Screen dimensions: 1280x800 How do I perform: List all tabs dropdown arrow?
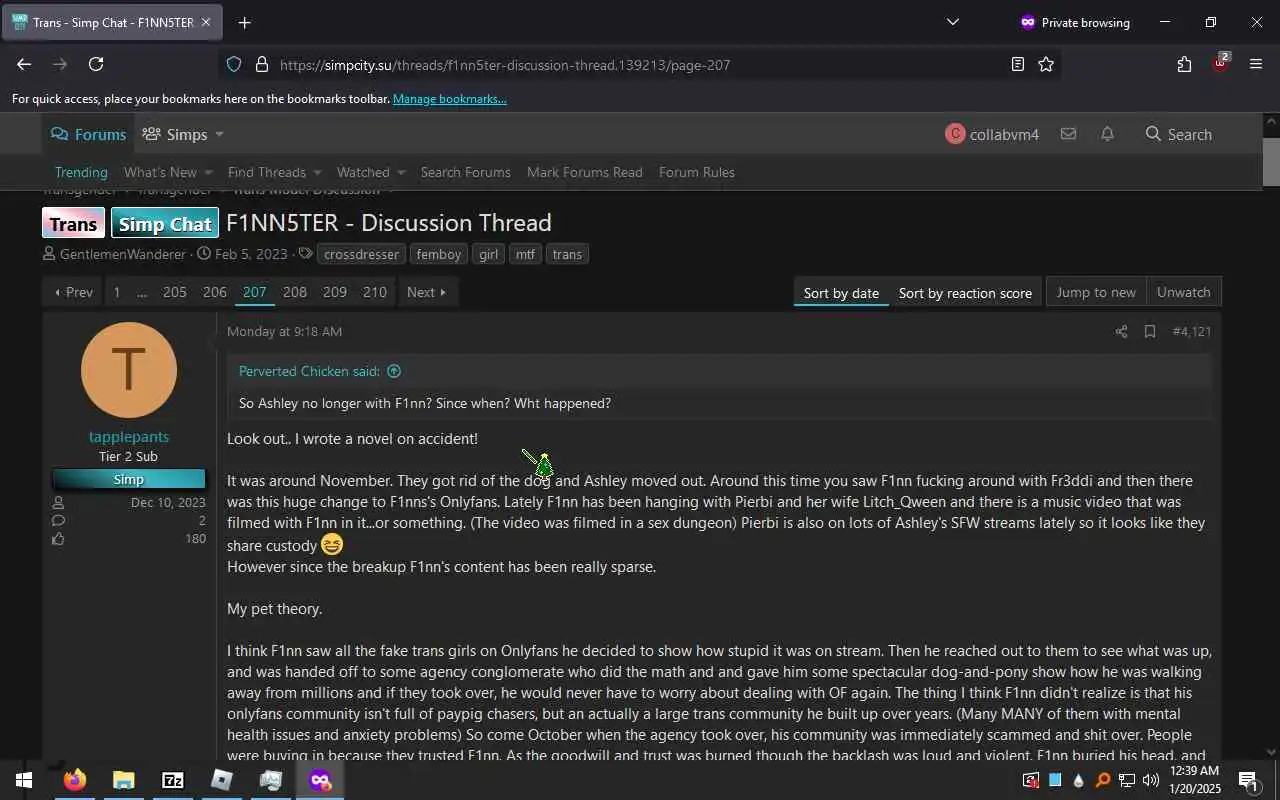pos(952,22)
